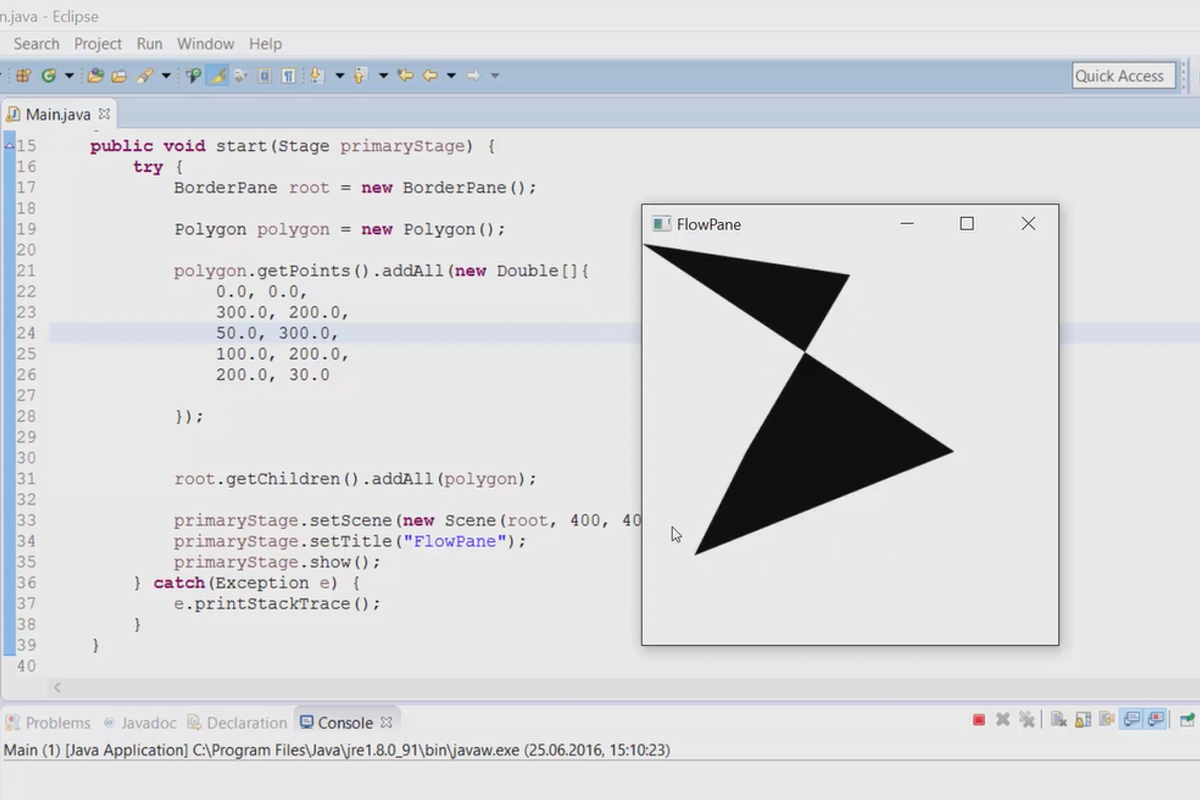Open the Help menu
The image size is (1200, 800).
[265, 44]
